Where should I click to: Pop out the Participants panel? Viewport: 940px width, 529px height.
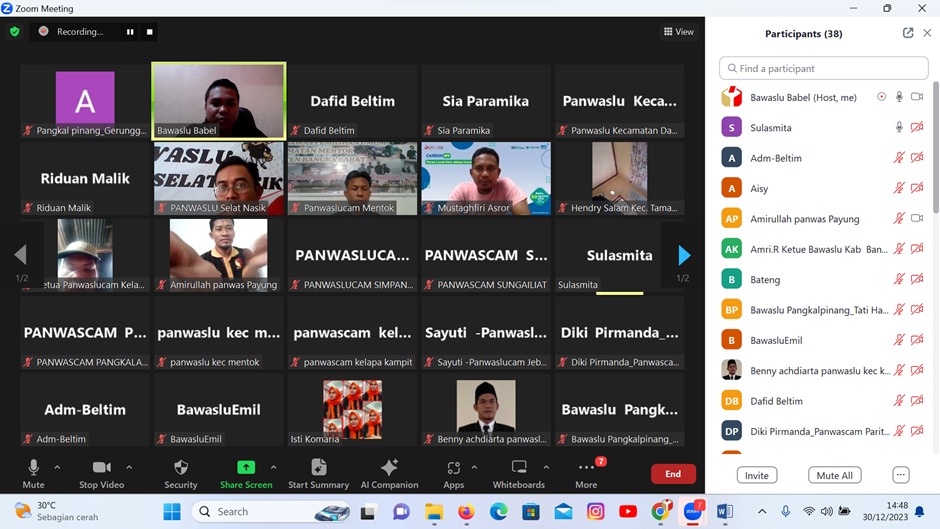click(908, 33)
